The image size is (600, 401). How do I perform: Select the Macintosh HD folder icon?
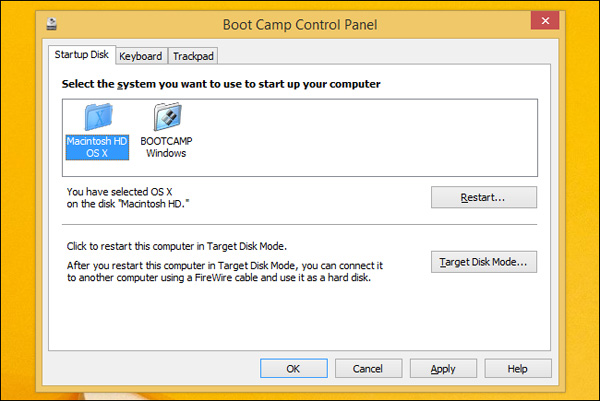pyautogui.click(x=98, y=117)
